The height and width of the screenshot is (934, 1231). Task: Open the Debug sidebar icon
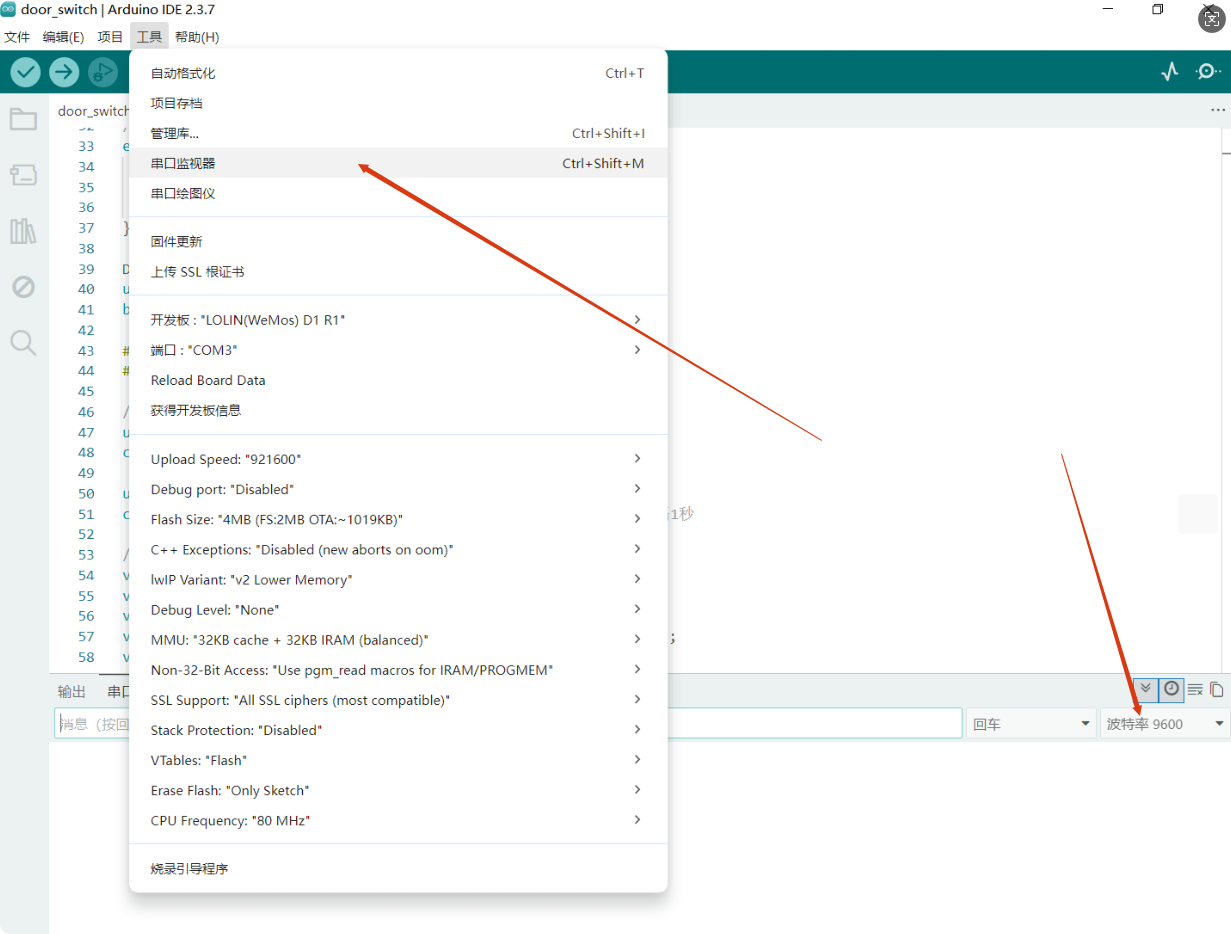point(23,288)
